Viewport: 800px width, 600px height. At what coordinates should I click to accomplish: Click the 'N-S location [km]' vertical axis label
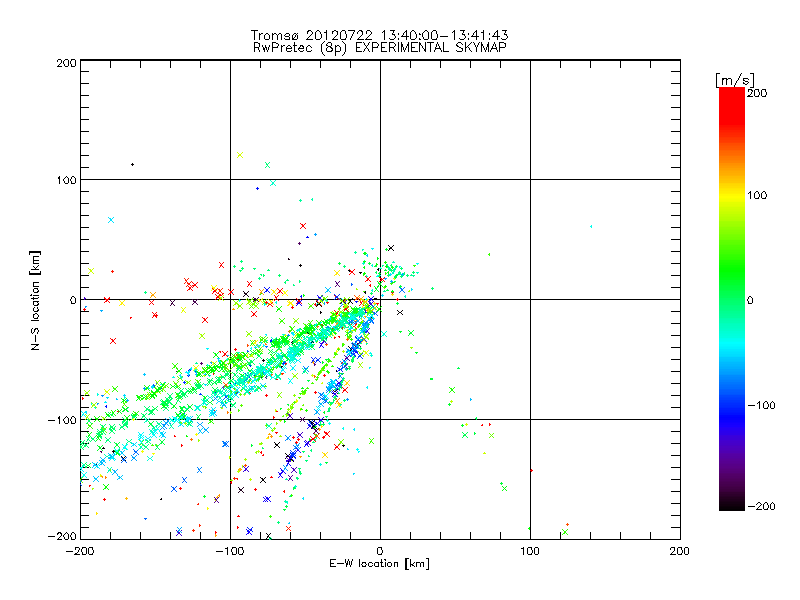click(35, 301)
